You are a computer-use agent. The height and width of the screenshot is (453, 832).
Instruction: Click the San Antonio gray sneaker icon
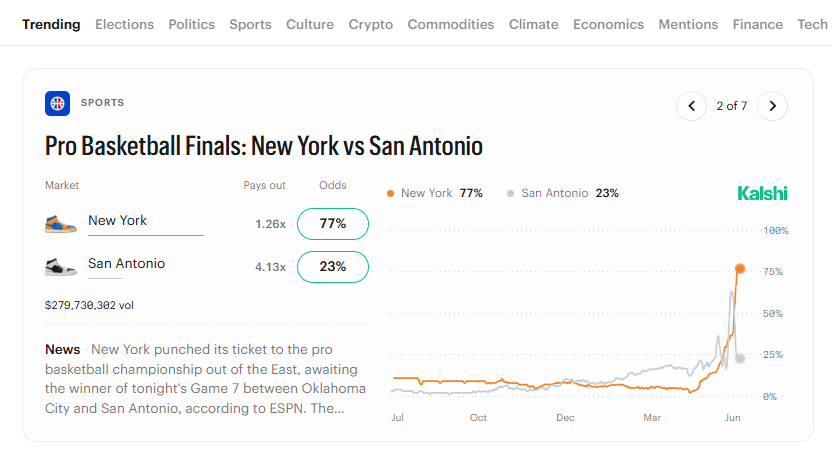[x=61, y=267]
